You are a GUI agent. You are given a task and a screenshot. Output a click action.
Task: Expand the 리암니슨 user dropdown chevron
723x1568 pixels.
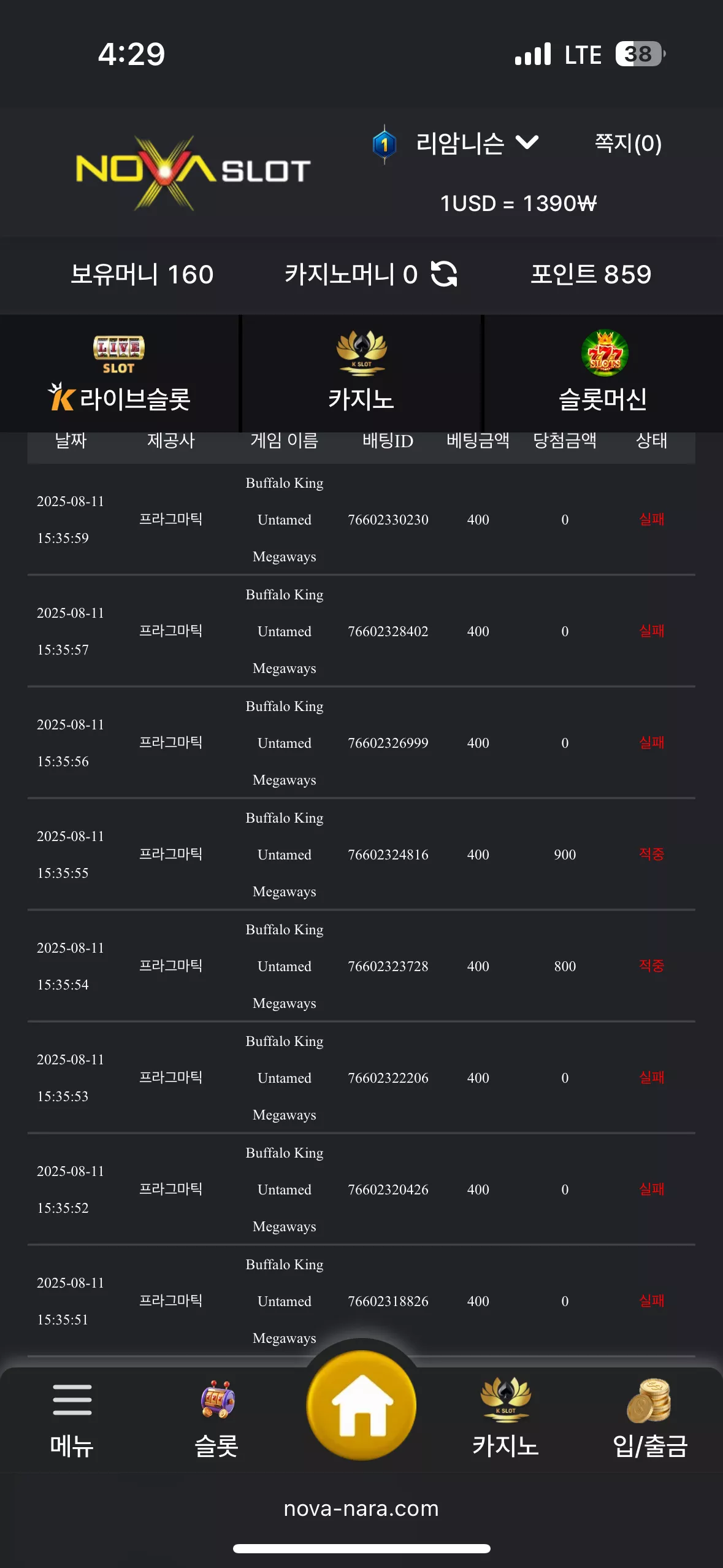click(x=527, y=143)
